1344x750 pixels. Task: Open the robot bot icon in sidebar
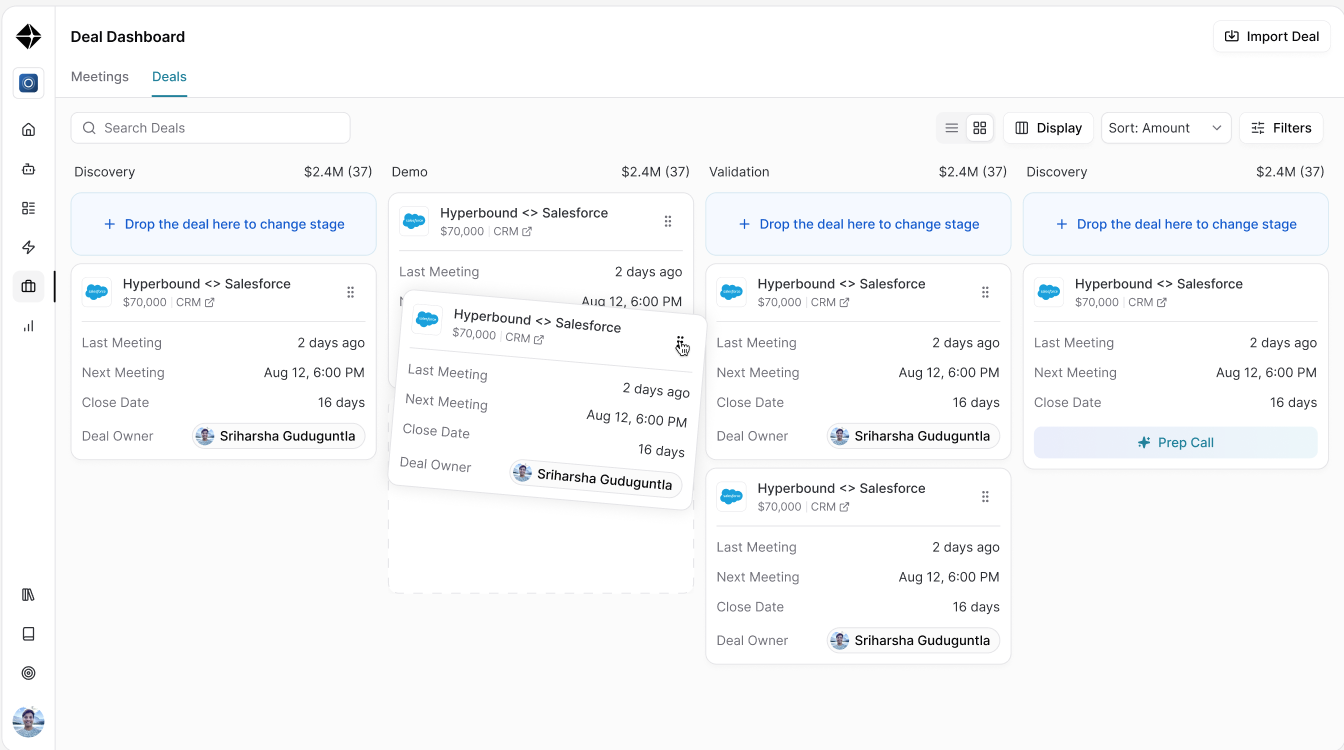pyautogui.click(x=28, y=169)
